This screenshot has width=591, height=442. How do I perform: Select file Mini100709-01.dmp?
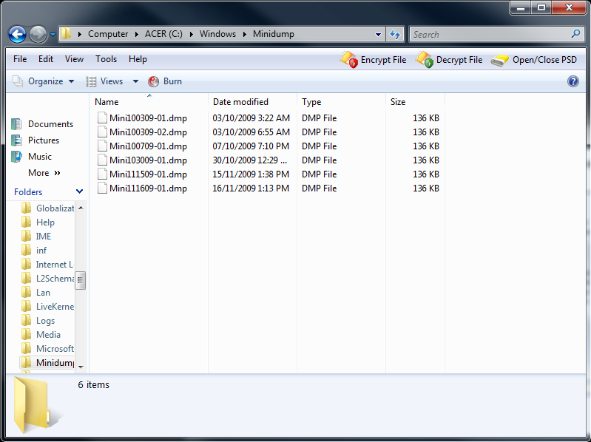point(148,146)
